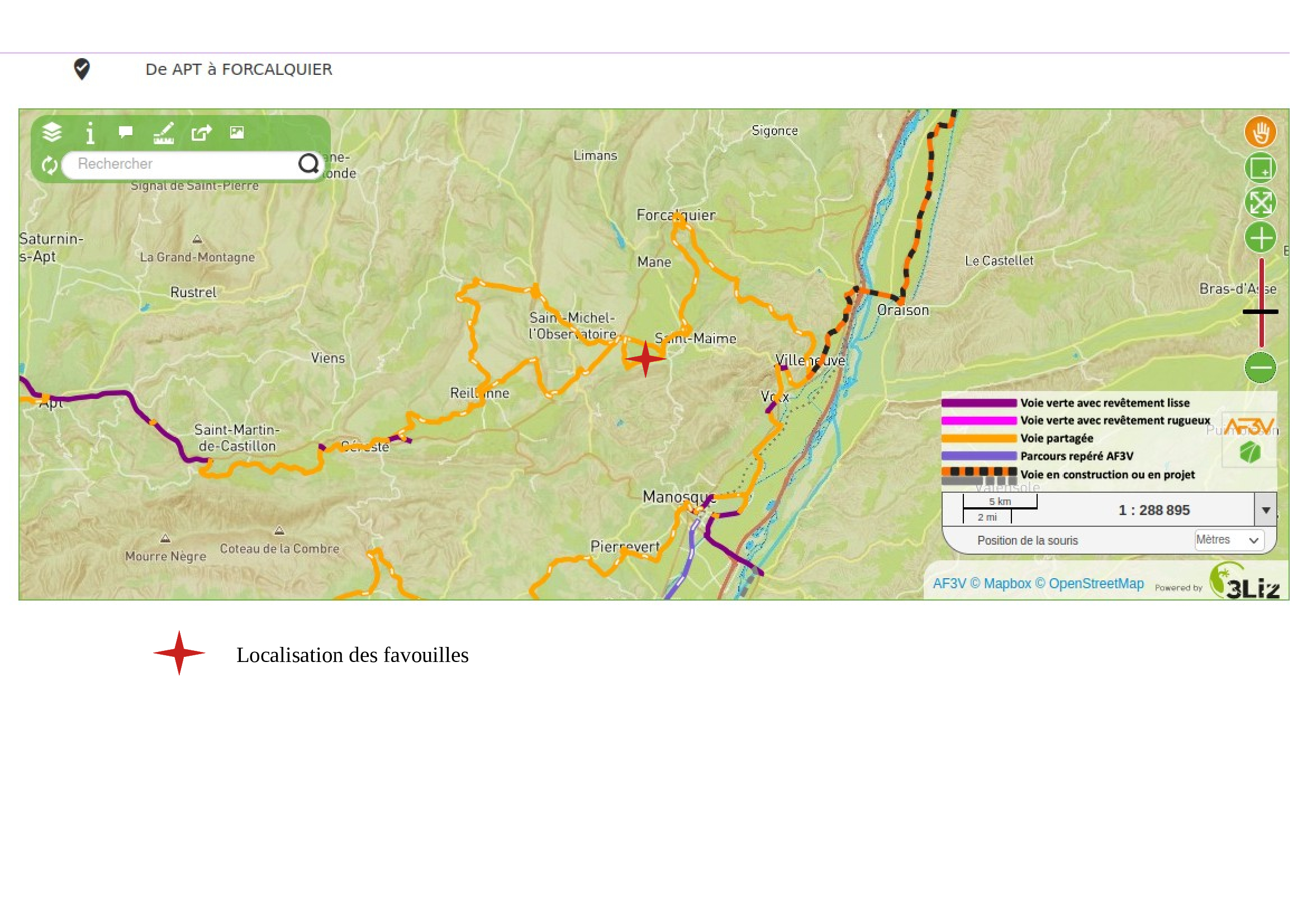Click the Manosque label on map
This screenshot has width=1307, height=924.
pyautogui.click(x=679, y=497)
